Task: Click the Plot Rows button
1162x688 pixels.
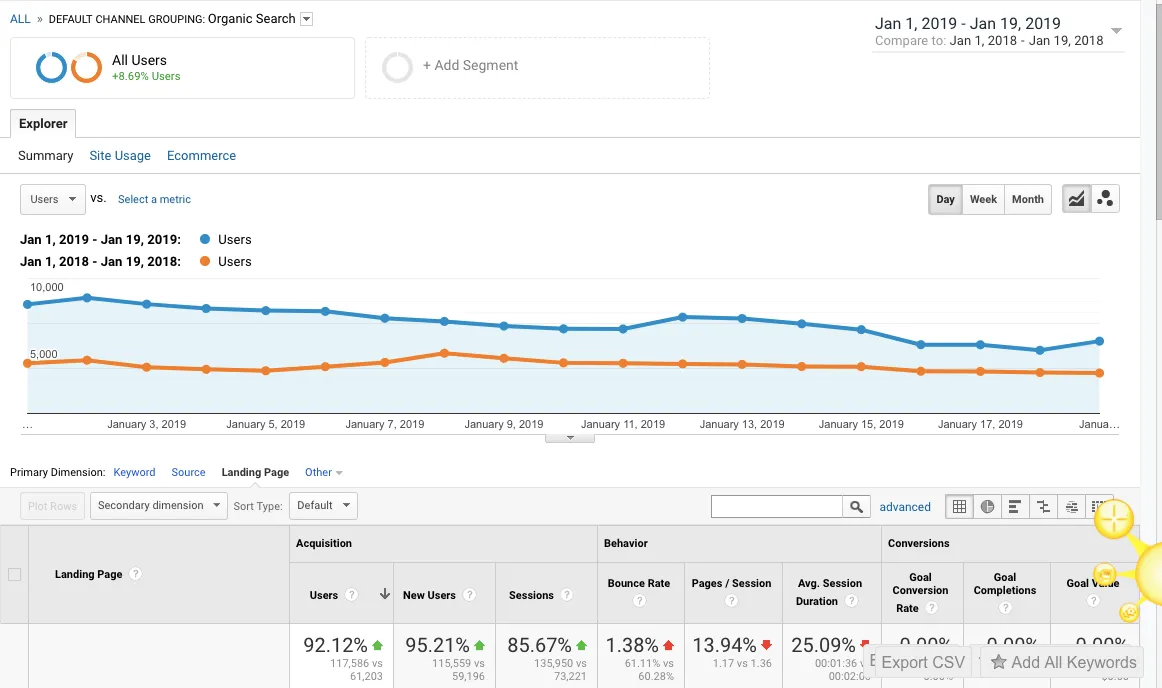Action: coord(53,506)
